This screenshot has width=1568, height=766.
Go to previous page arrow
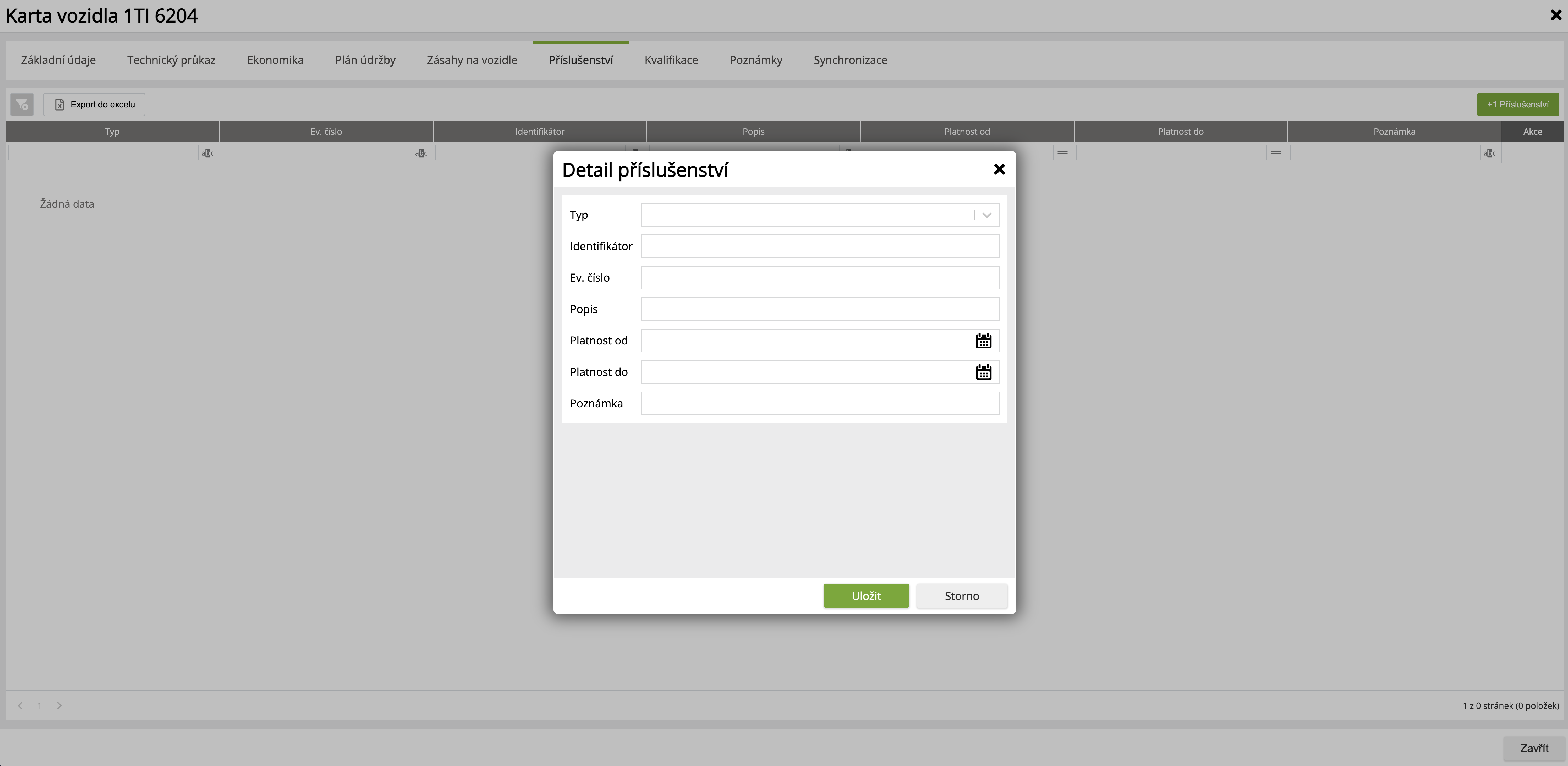pos(20,706)
